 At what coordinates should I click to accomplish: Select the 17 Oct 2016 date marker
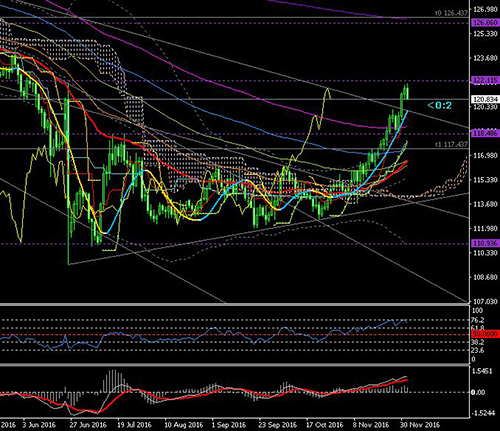(325, 425)
